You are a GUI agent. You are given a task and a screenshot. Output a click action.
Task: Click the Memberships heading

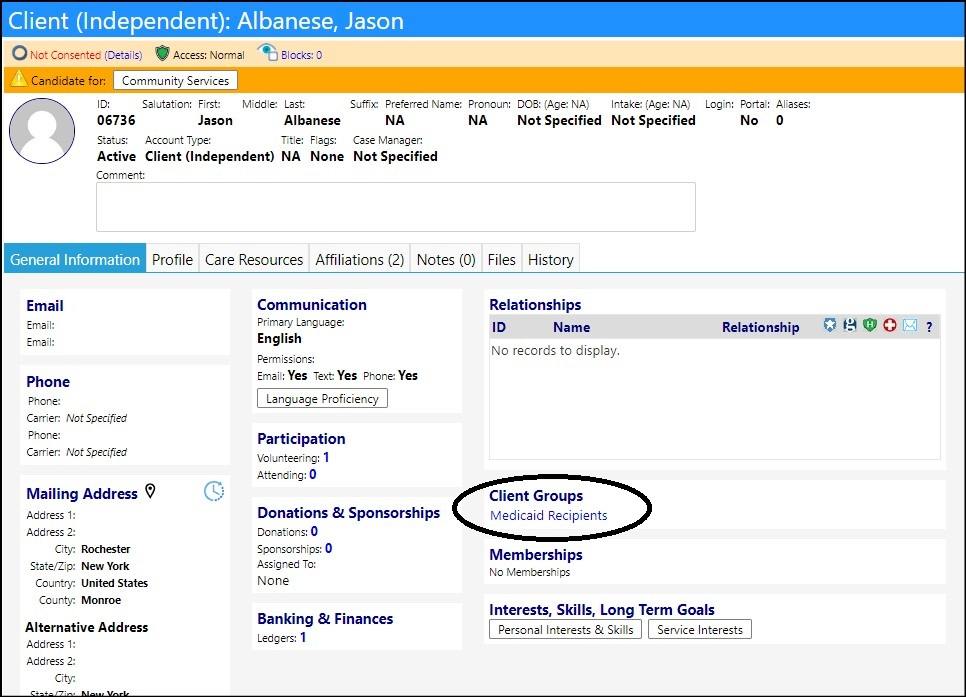(x=536, y=555)
